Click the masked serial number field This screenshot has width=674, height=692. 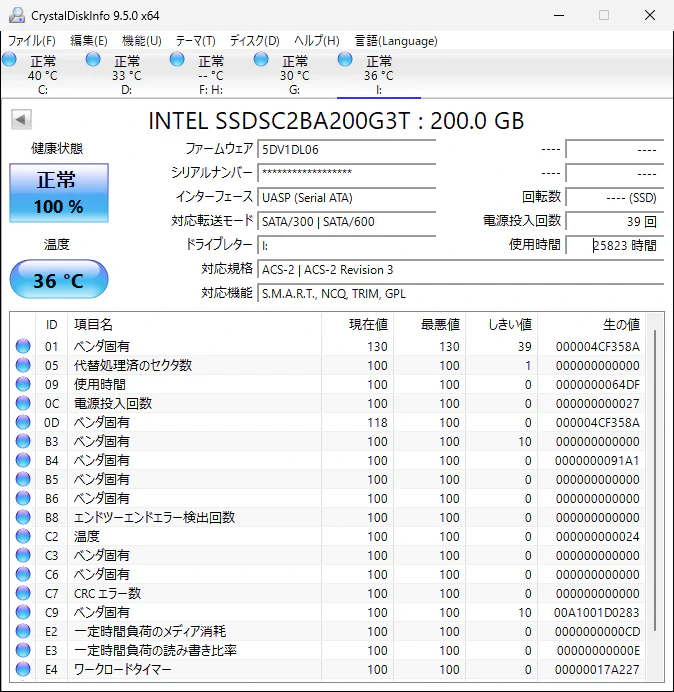pos(346,173)
